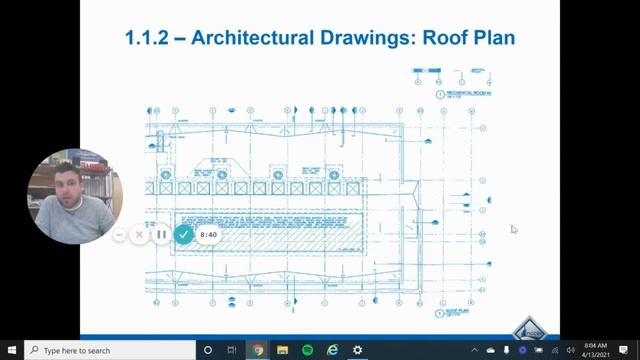Cancel the recording with the X button
The image size is (640, 360).
(x=139, y=235)
